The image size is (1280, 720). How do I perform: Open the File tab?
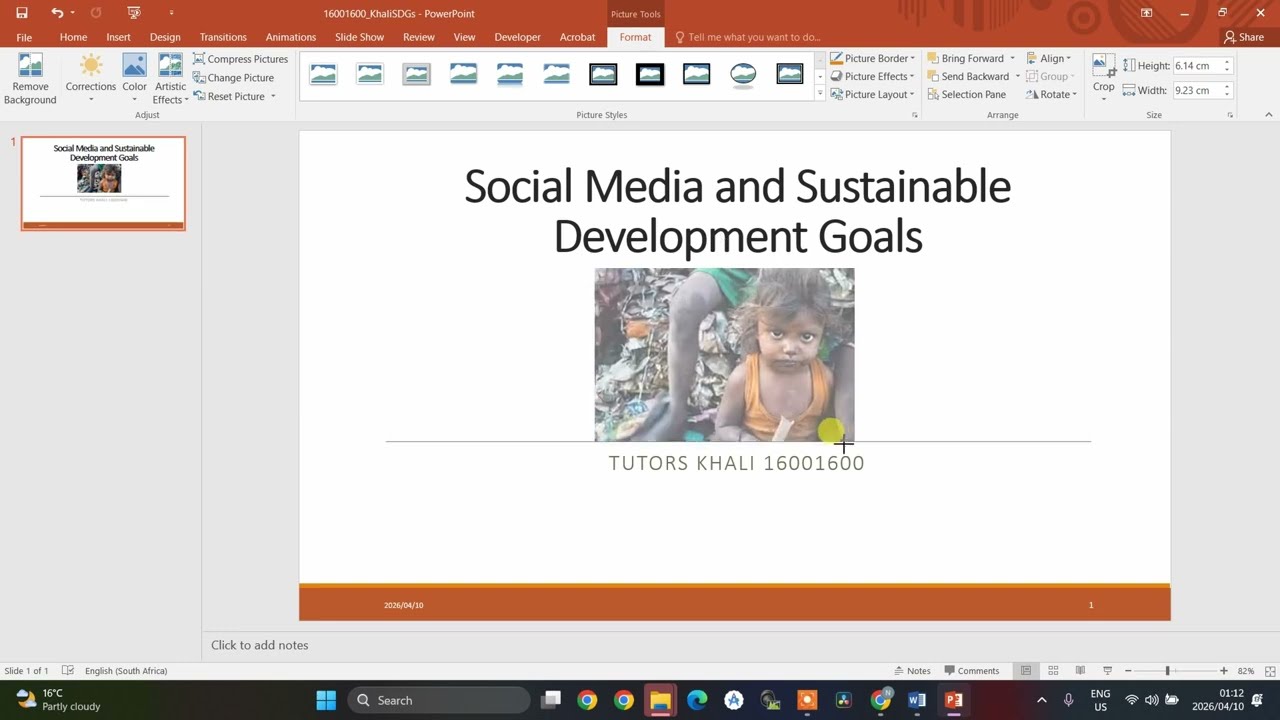coord(24,37)
